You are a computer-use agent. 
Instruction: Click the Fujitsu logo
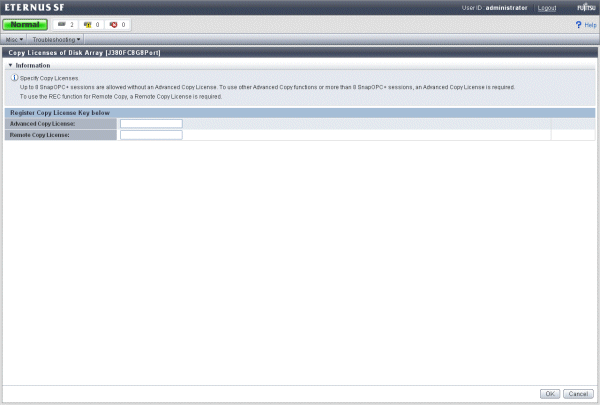pos(586,7)
